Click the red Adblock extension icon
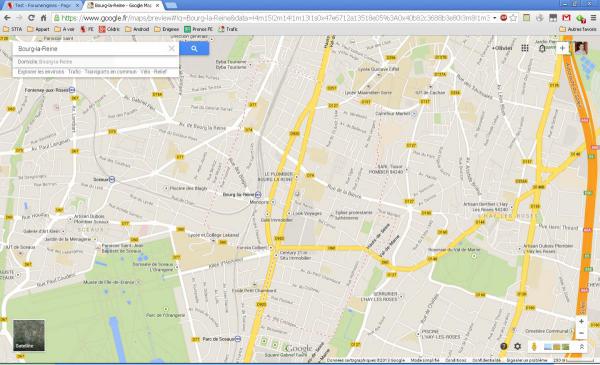 tap(504, 18)
